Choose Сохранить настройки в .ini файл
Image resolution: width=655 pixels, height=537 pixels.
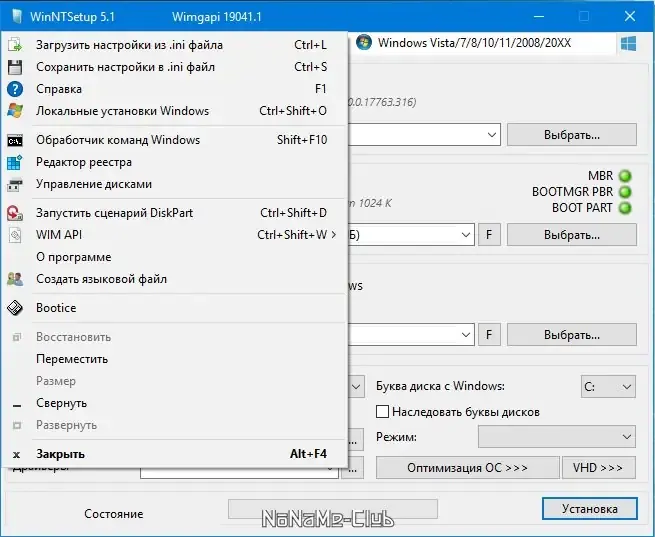pyautogui.click(x=175, y=67)
